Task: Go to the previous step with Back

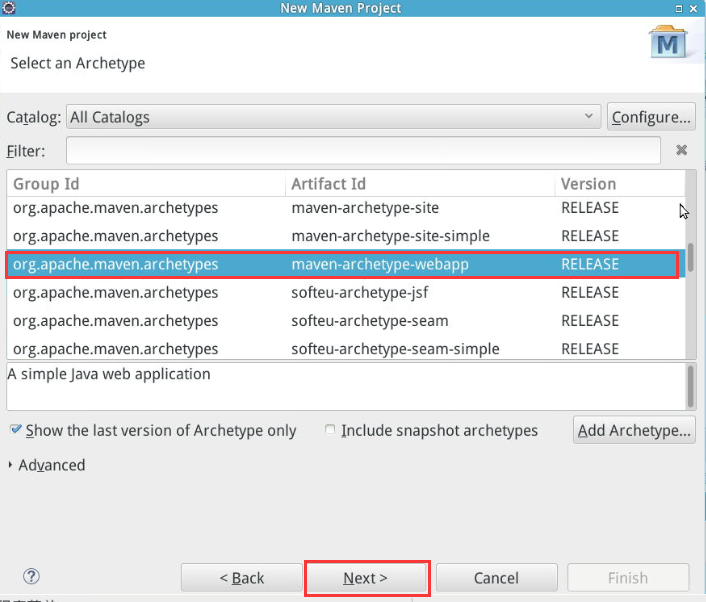Action: pos(242,578)
